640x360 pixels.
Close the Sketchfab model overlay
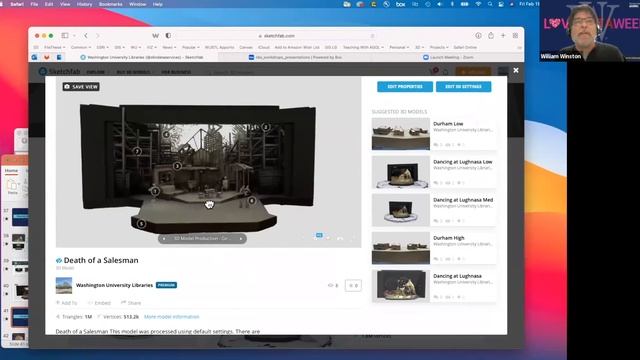point(516,70)
